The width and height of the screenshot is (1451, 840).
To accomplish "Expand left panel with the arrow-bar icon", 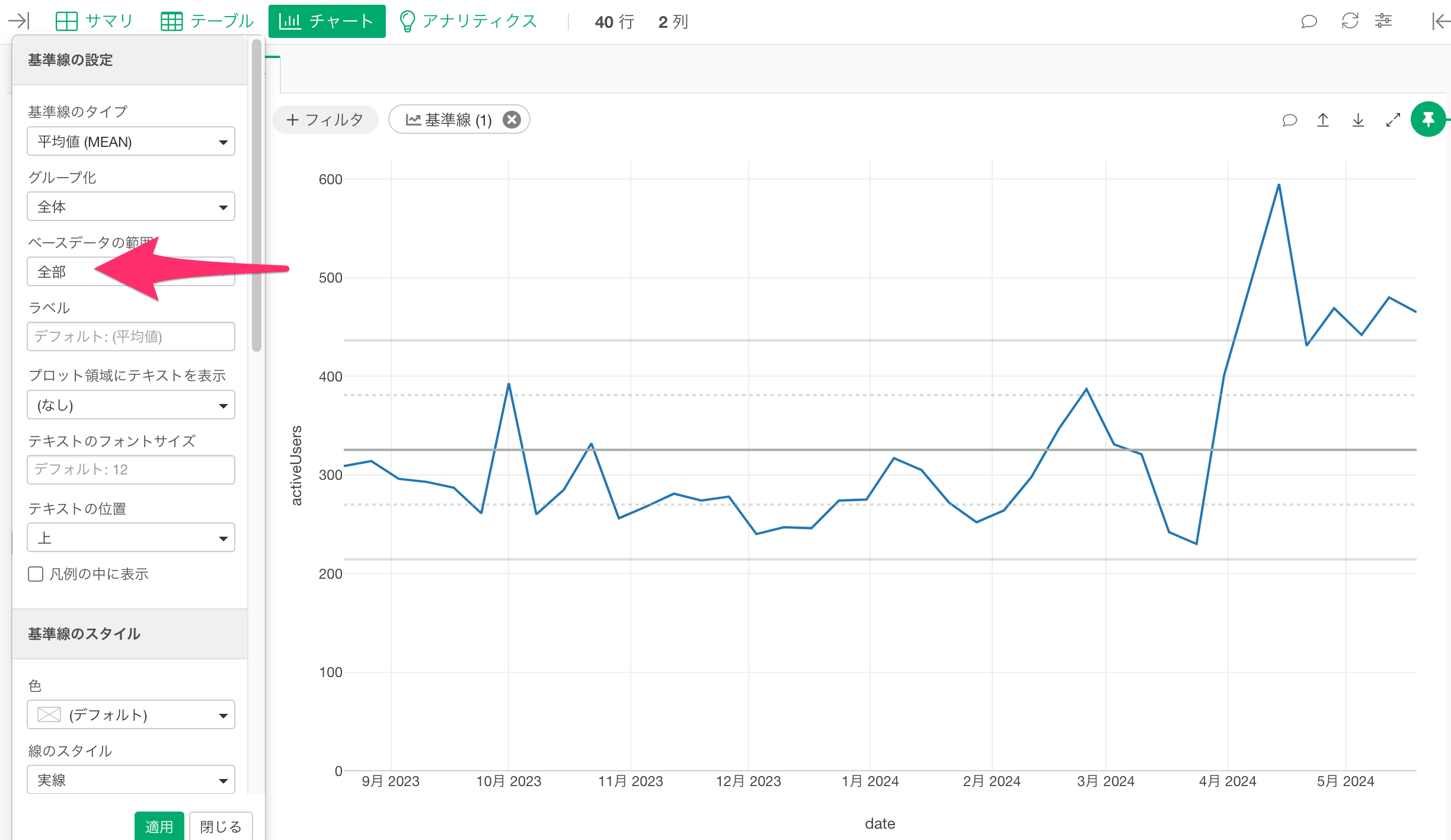I will click(19, 21).
